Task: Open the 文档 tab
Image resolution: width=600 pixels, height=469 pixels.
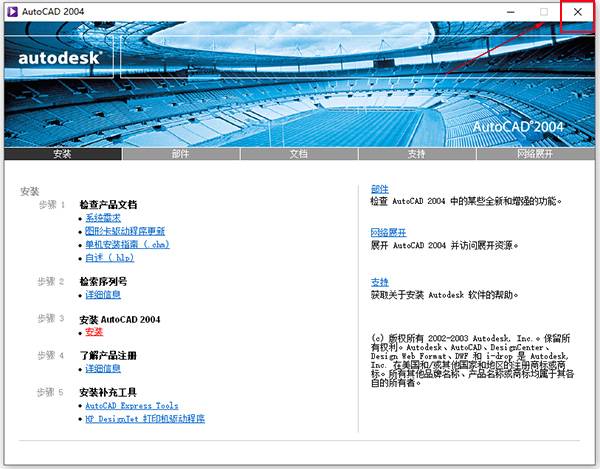Action: pyautogui.click(x=299, y=154)
